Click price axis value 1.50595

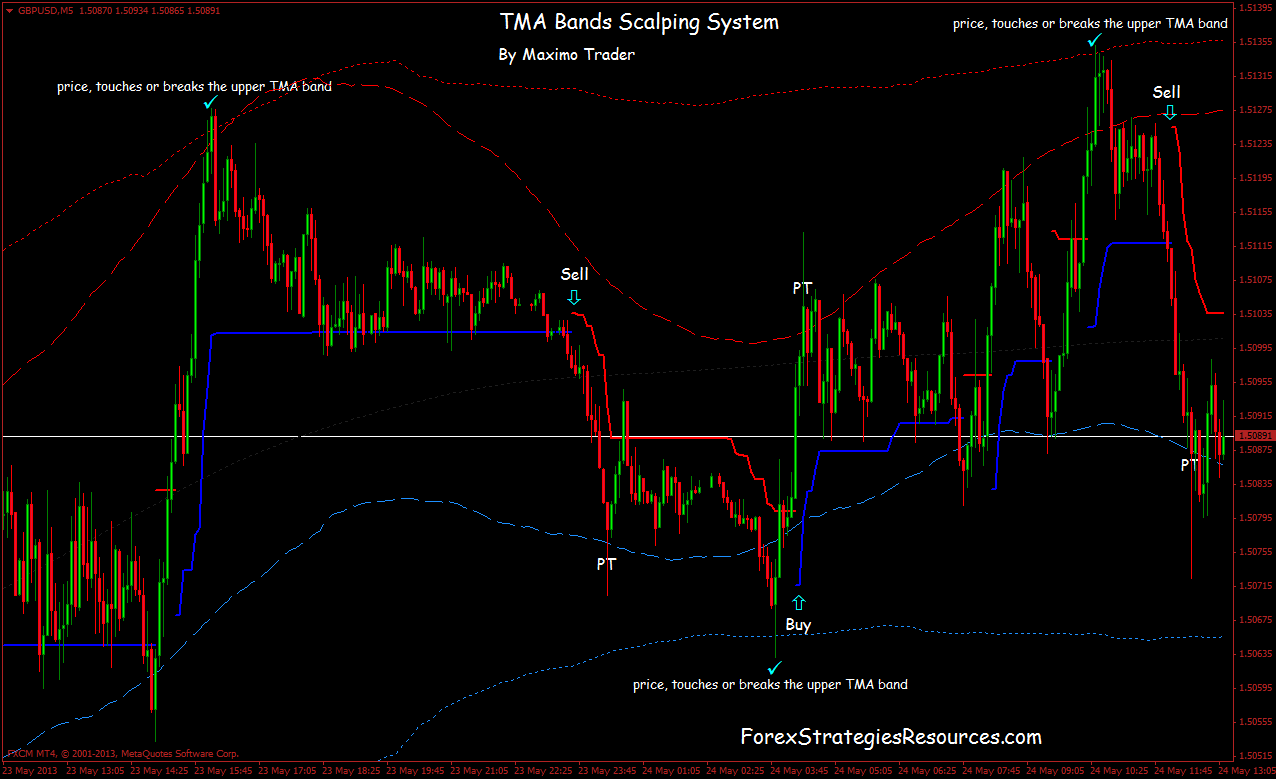[x=1255, y=688]
